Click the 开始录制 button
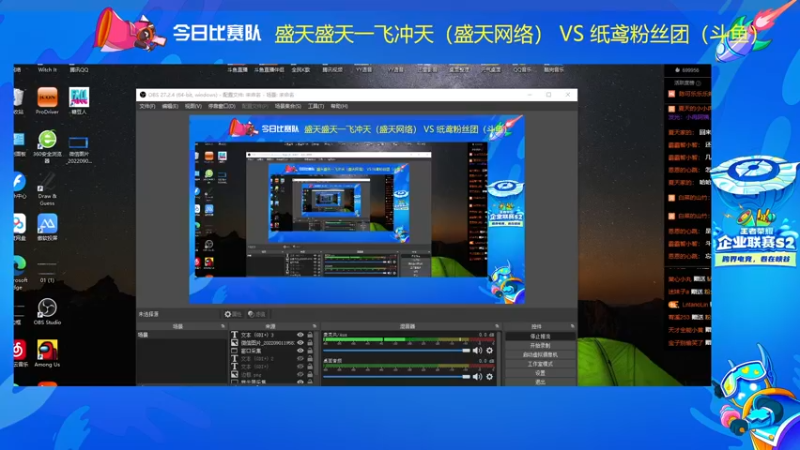Screen dimensions: 800x450 click(x=540, y=345)
